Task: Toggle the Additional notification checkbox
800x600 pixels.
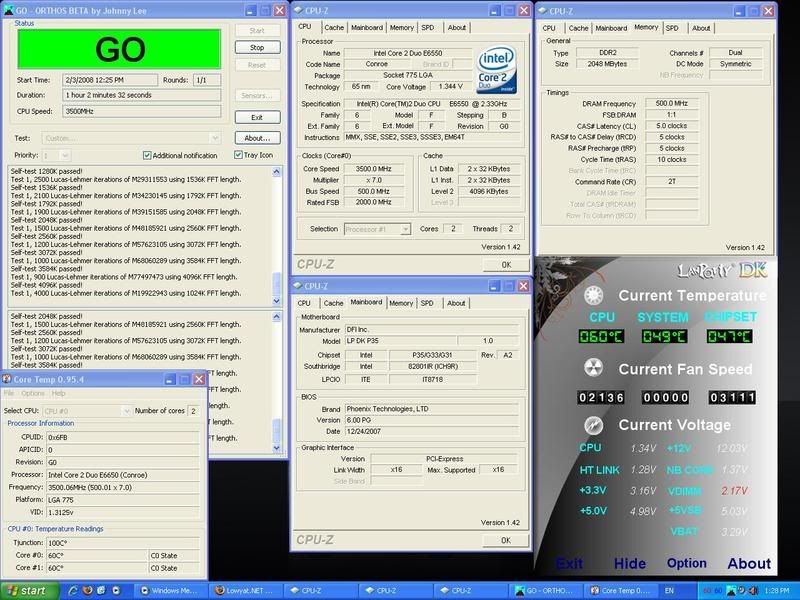Action: pyautogui.click(x=147, y=155)
